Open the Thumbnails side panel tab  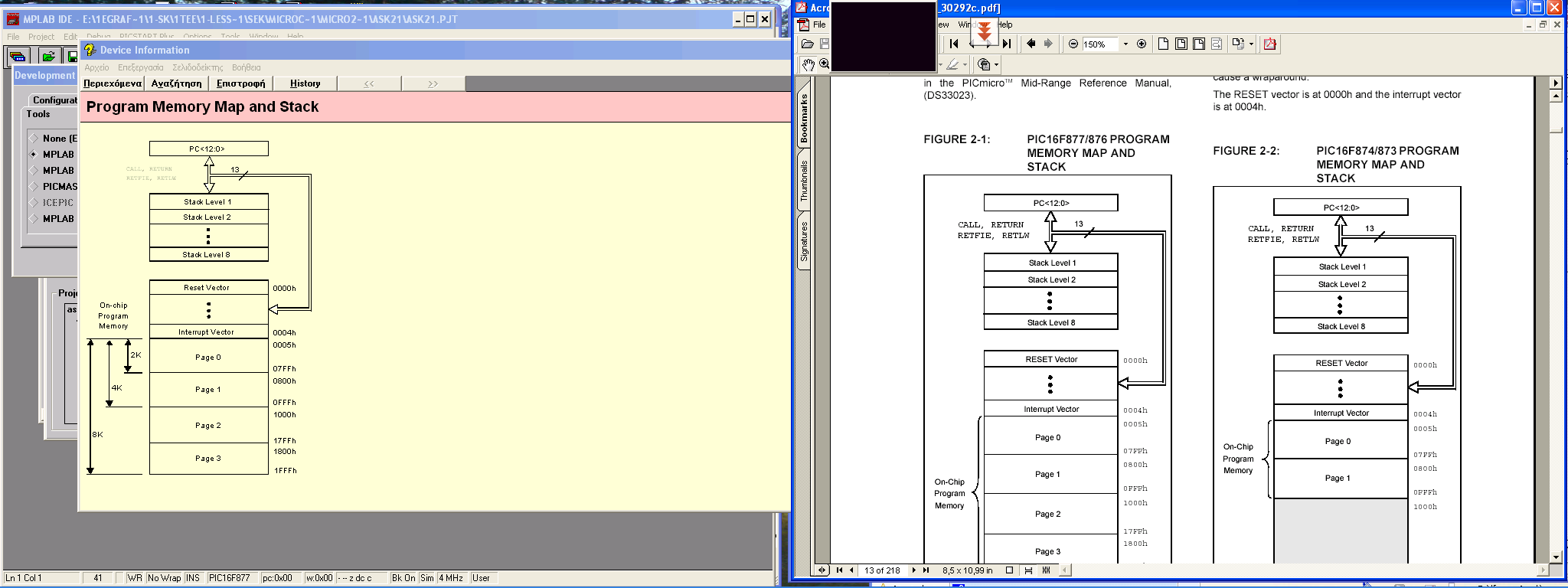click(804, 181)
